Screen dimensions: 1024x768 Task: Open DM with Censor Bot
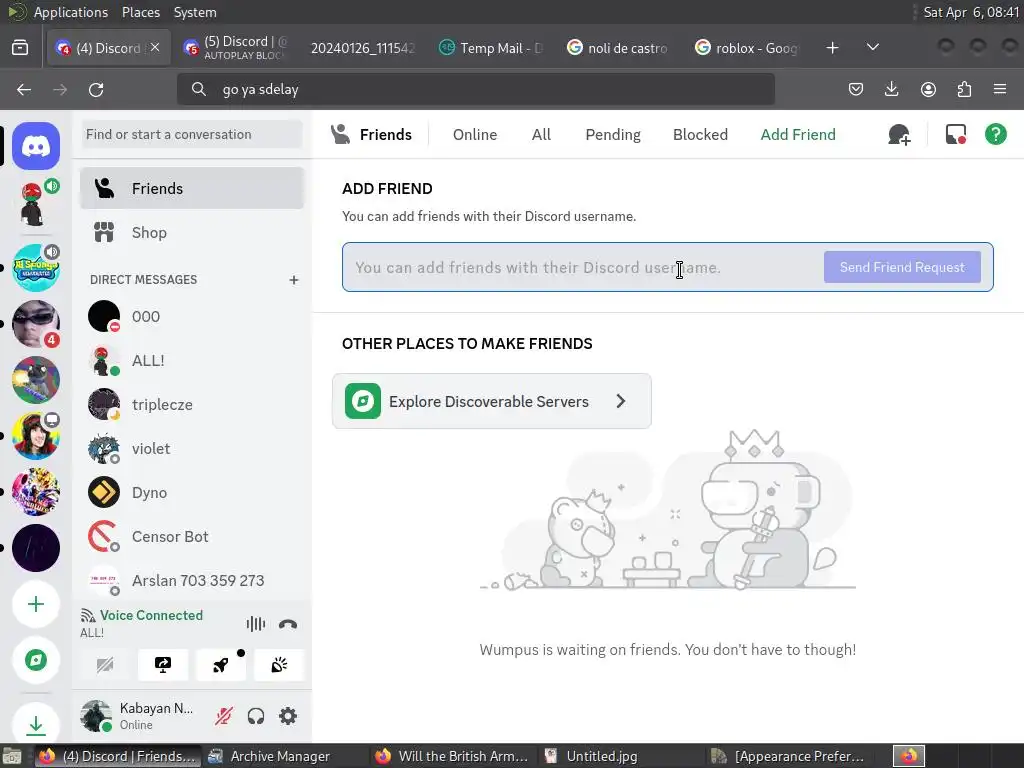pyautogui.click(x=192, y=536)
